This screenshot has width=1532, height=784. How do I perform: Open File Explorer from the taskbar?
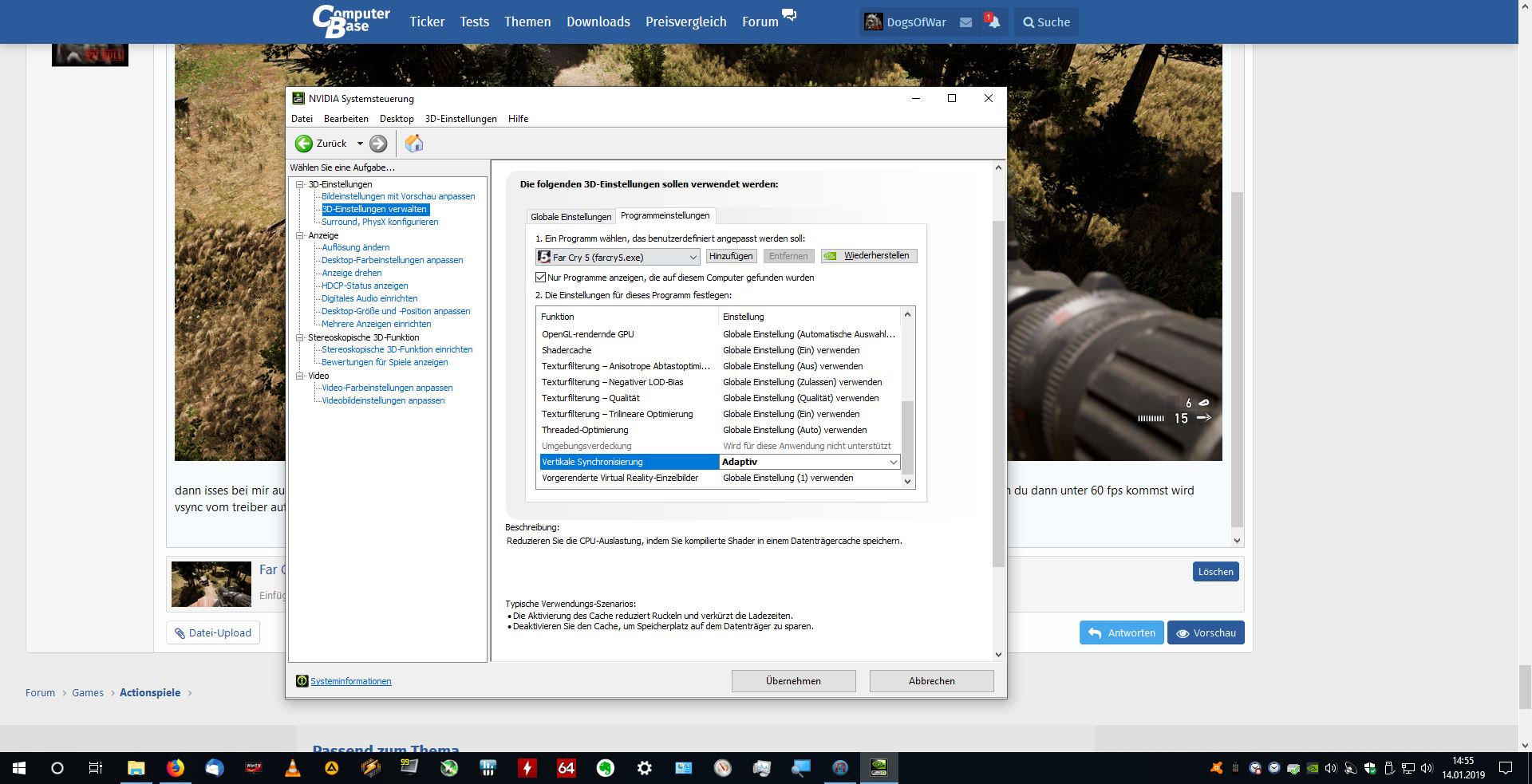coord(136,768)
